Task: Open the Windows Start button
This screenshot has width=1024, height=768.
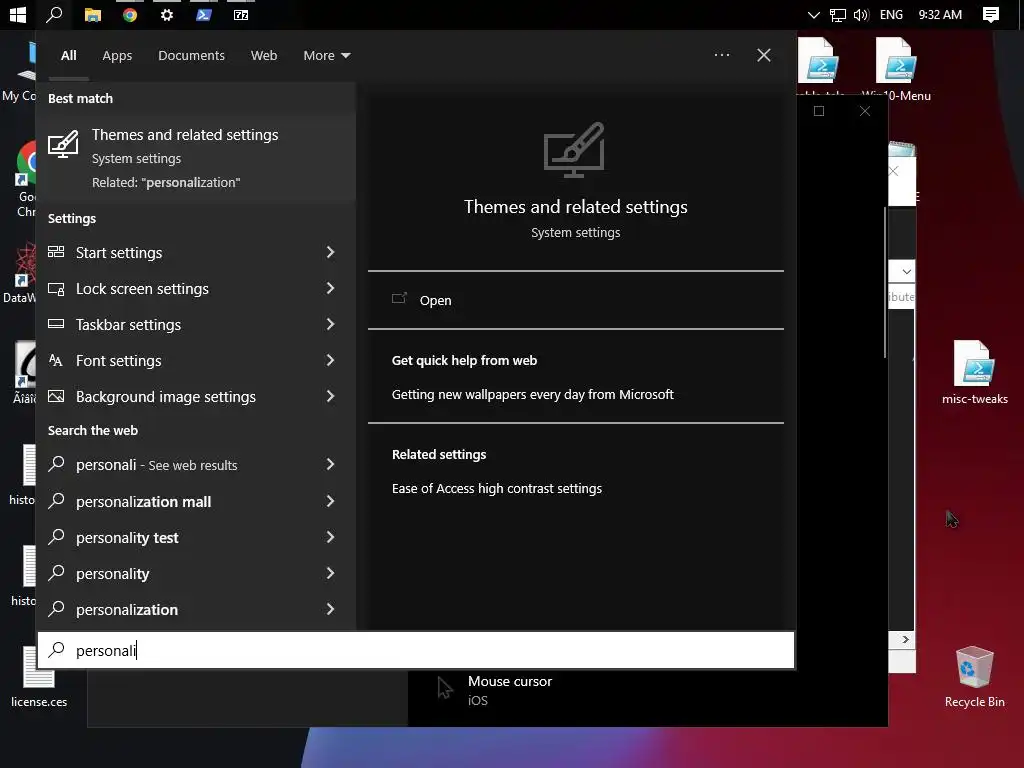Action: (x=18, y=14)
